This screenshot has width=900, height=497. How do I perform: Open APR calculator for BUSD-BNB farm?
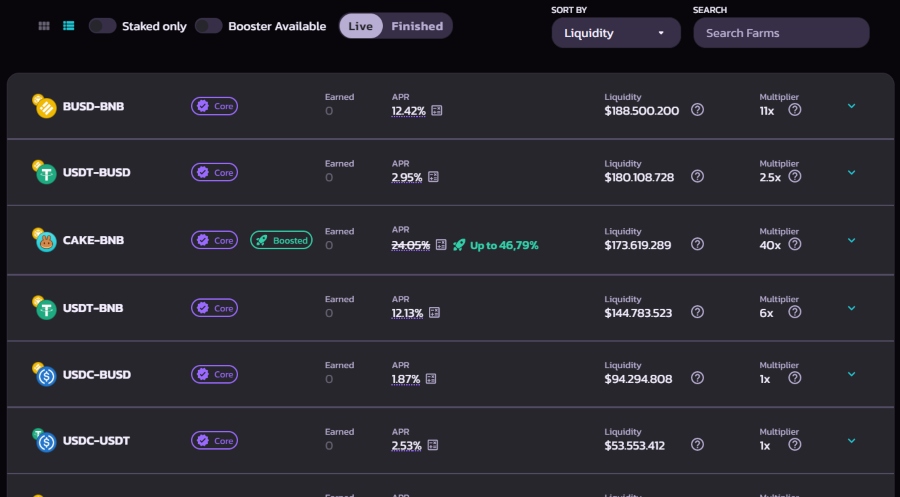[x=436, y=111]
